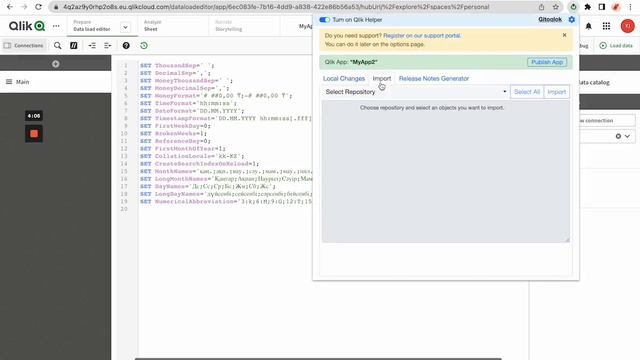The image size is (640, 360).
Task: Click the SET FirstWeekDay=0 line
Action: pos(176,126)
